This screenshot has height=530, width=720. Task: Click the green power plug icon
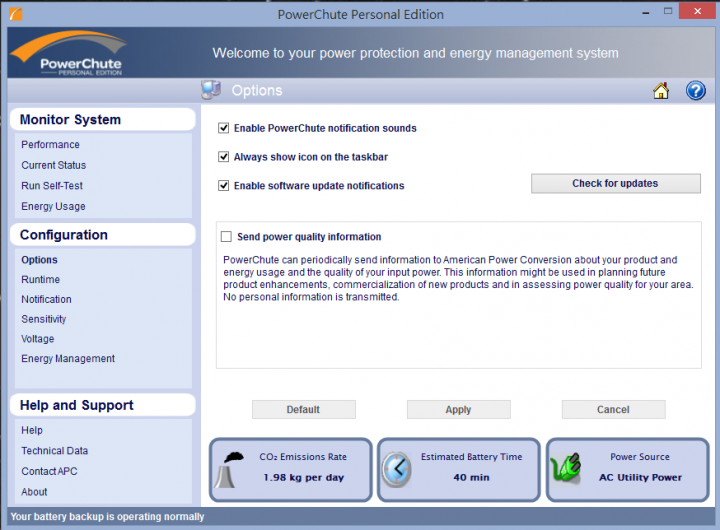tap(566, 468)
